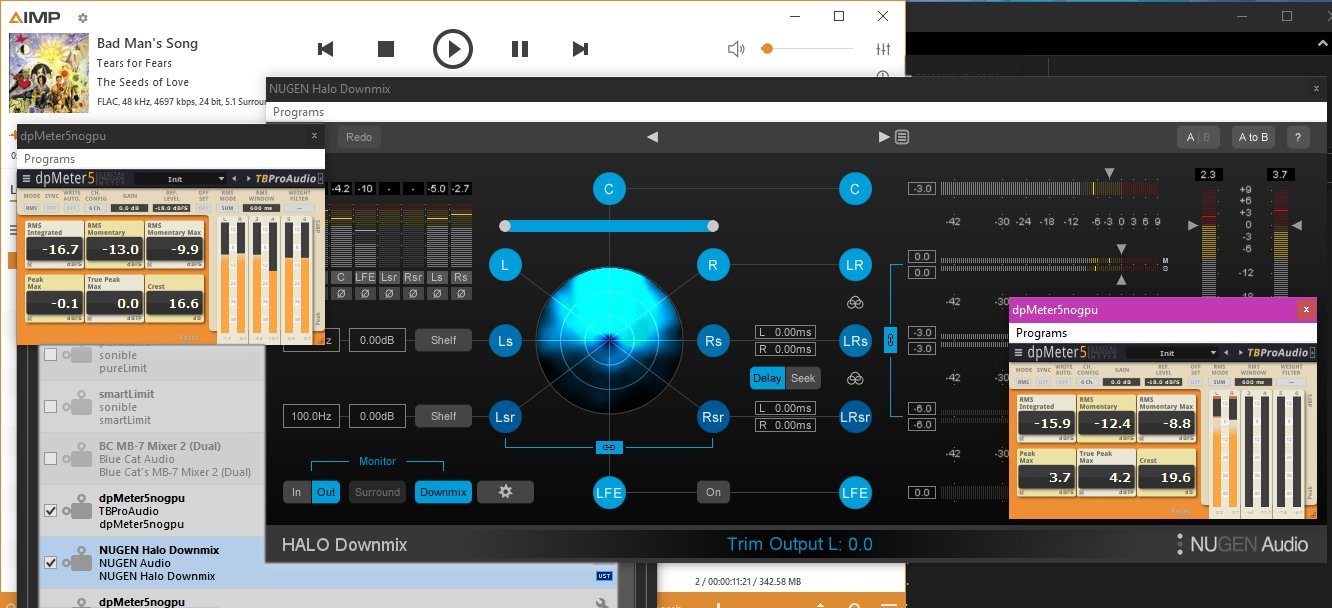Open Halo Downmix help question mark
The image size is (1332, 608).
click(x=1298, y=137)
